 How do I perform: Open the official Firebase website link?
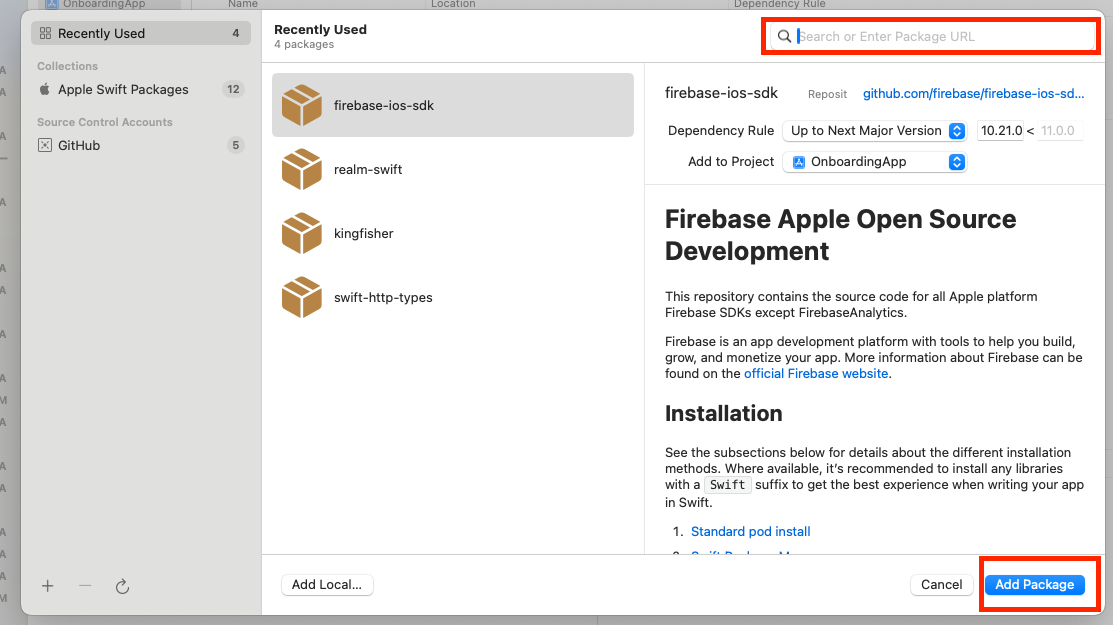(x=816, y=373)
